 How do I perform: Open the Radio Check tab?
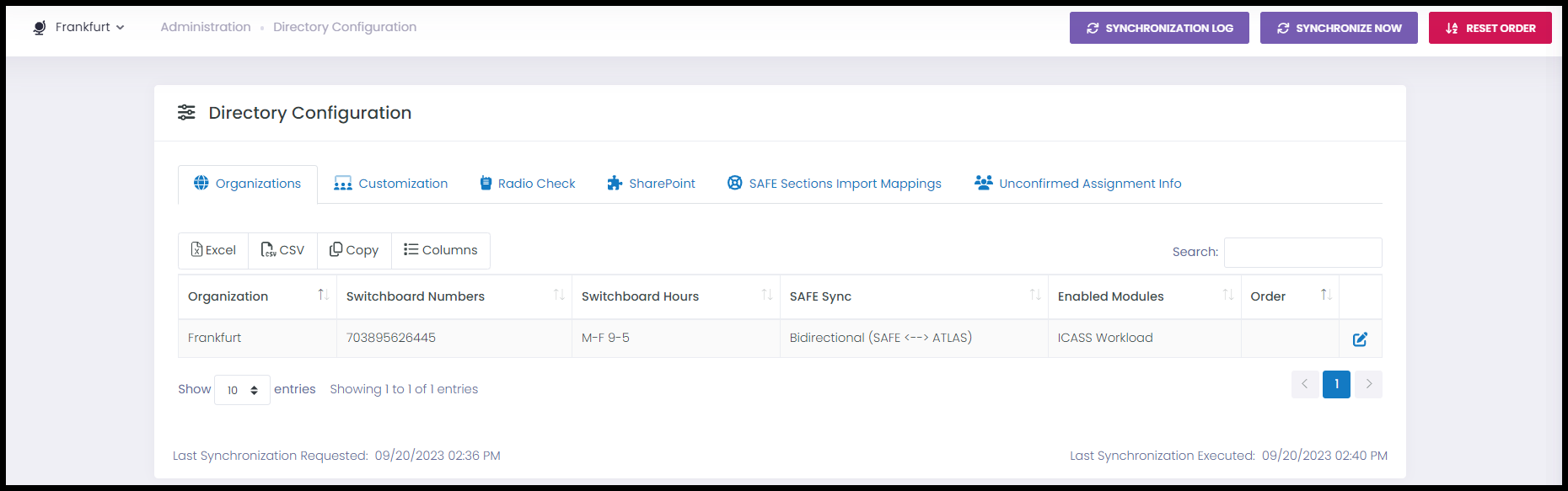point(528,184)
